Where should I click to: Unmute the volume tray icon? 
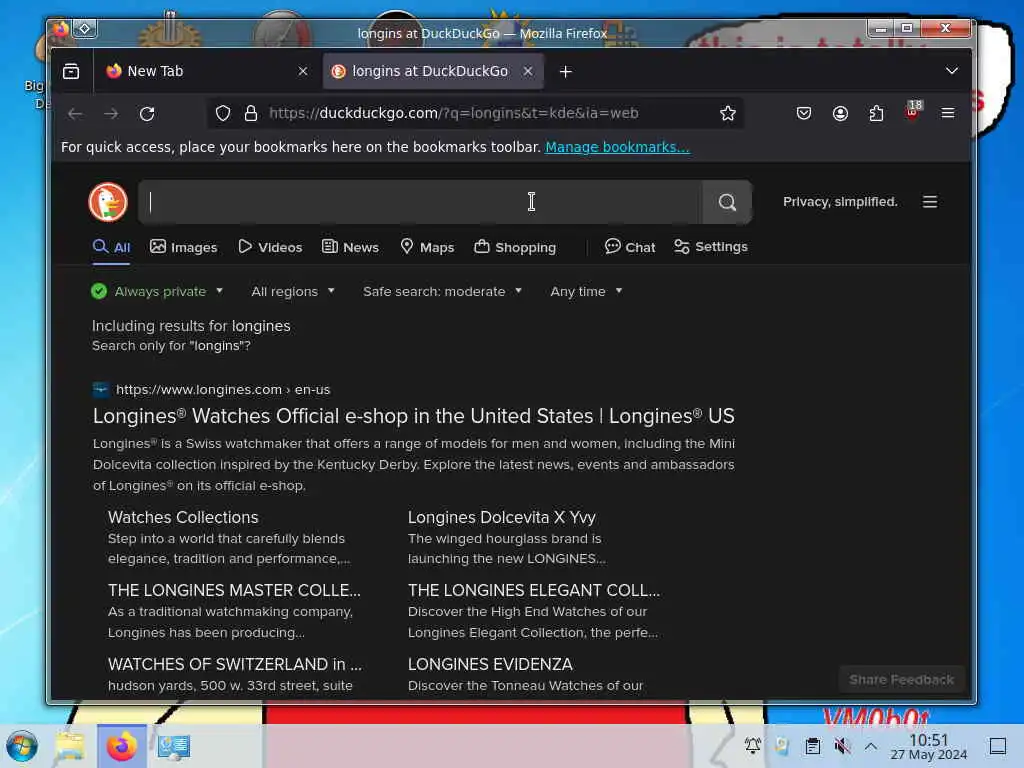[842, 746]
